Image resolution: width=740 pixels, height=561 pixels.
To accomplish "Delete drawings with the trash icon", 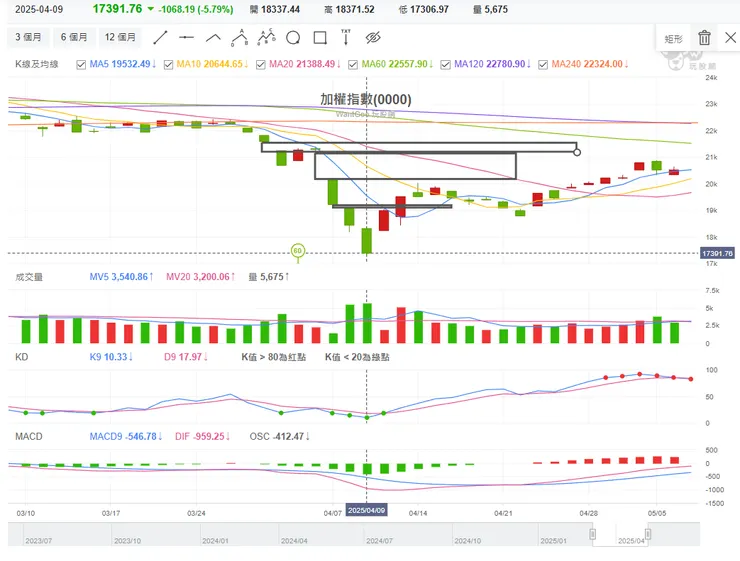I will click(704, 37).
